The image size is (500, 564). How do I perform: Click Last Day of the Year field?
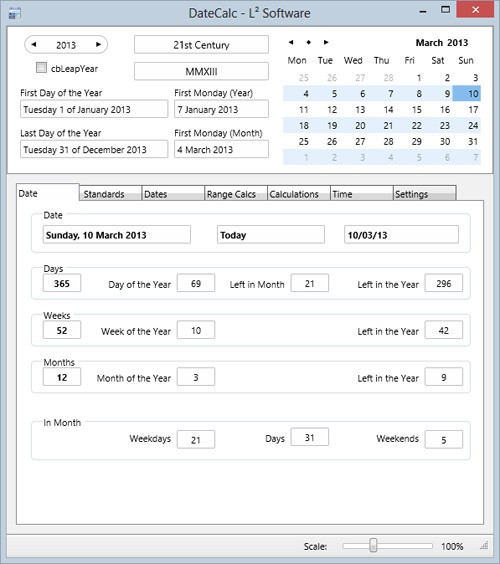(94, 149)
